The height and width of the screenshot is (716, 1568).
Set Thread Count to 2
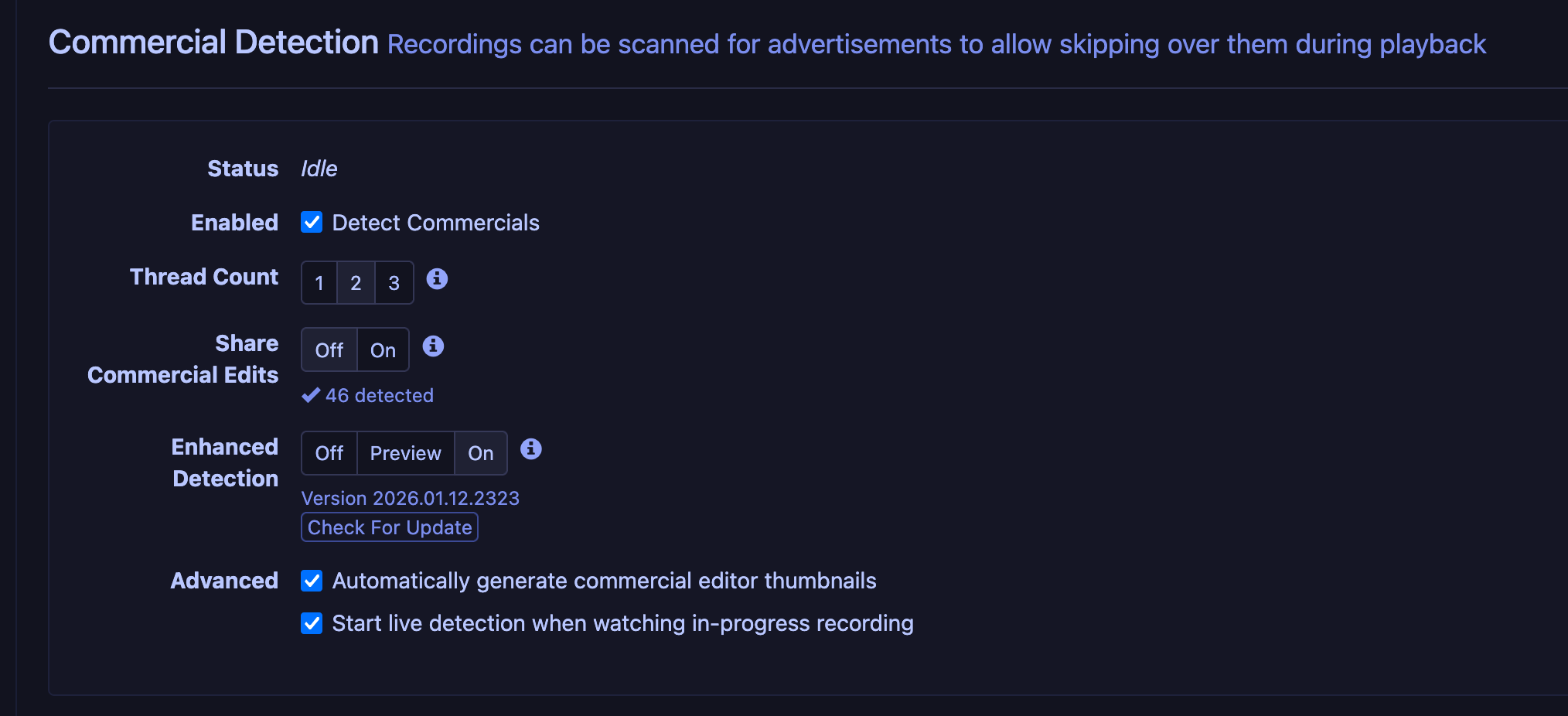pyautogui.click(x=356, y=283)
